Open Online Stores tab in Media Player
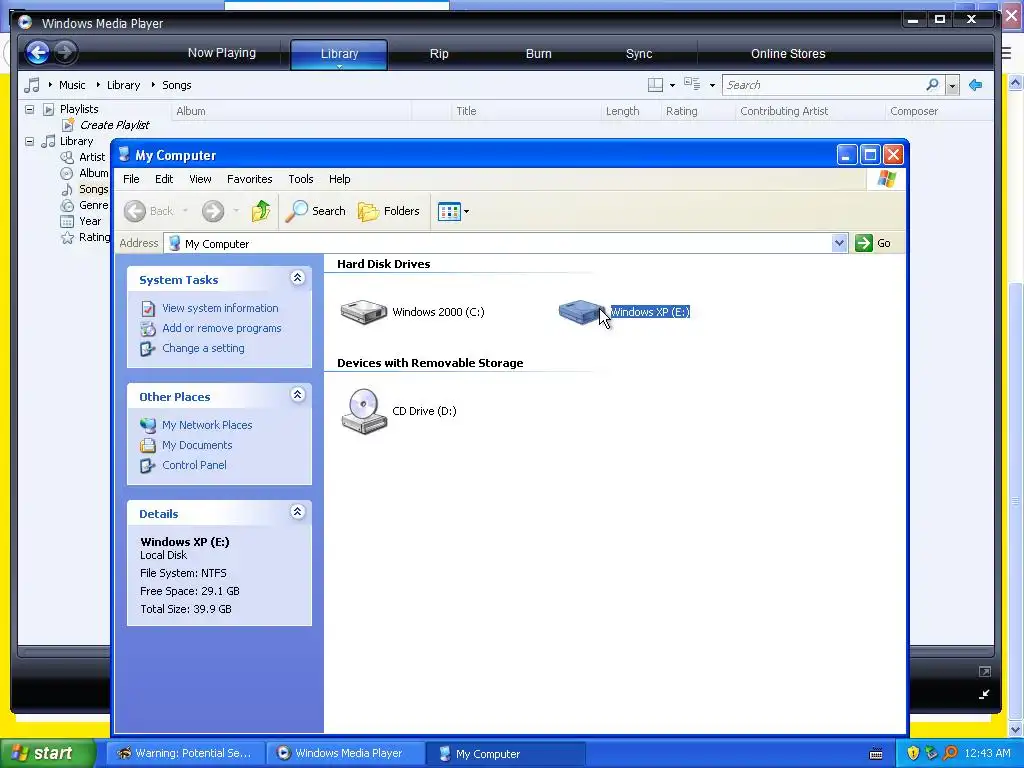 [x=788, y=54]
